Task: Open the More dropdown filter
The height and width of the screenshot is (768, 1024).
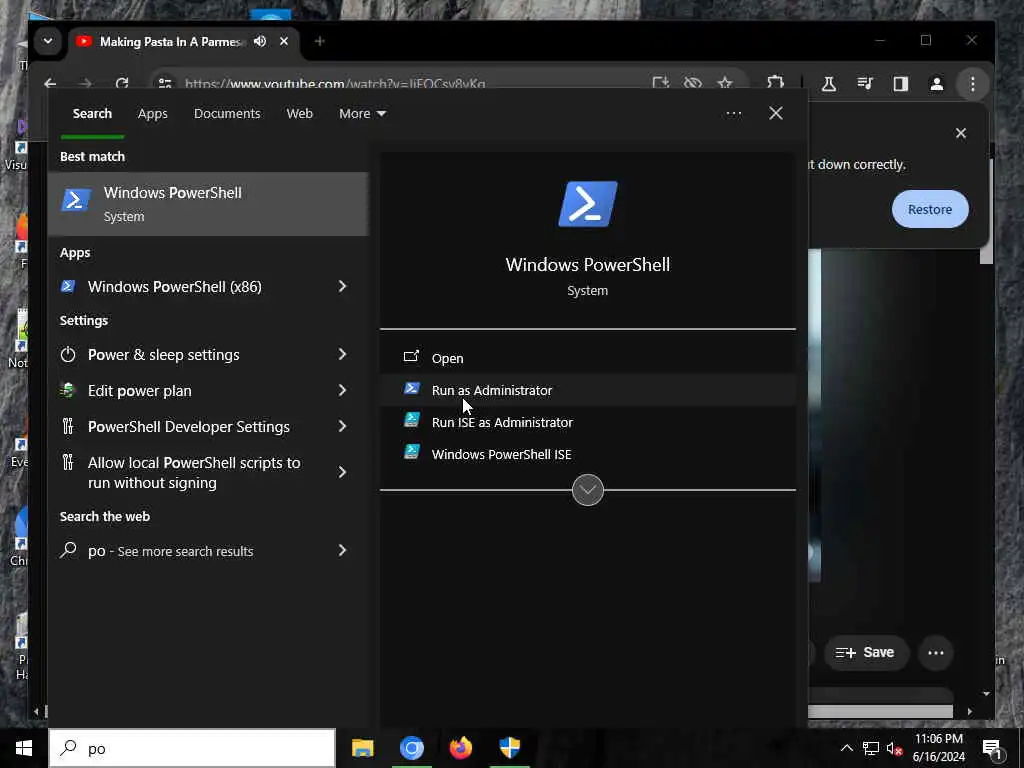Action: 362,114
